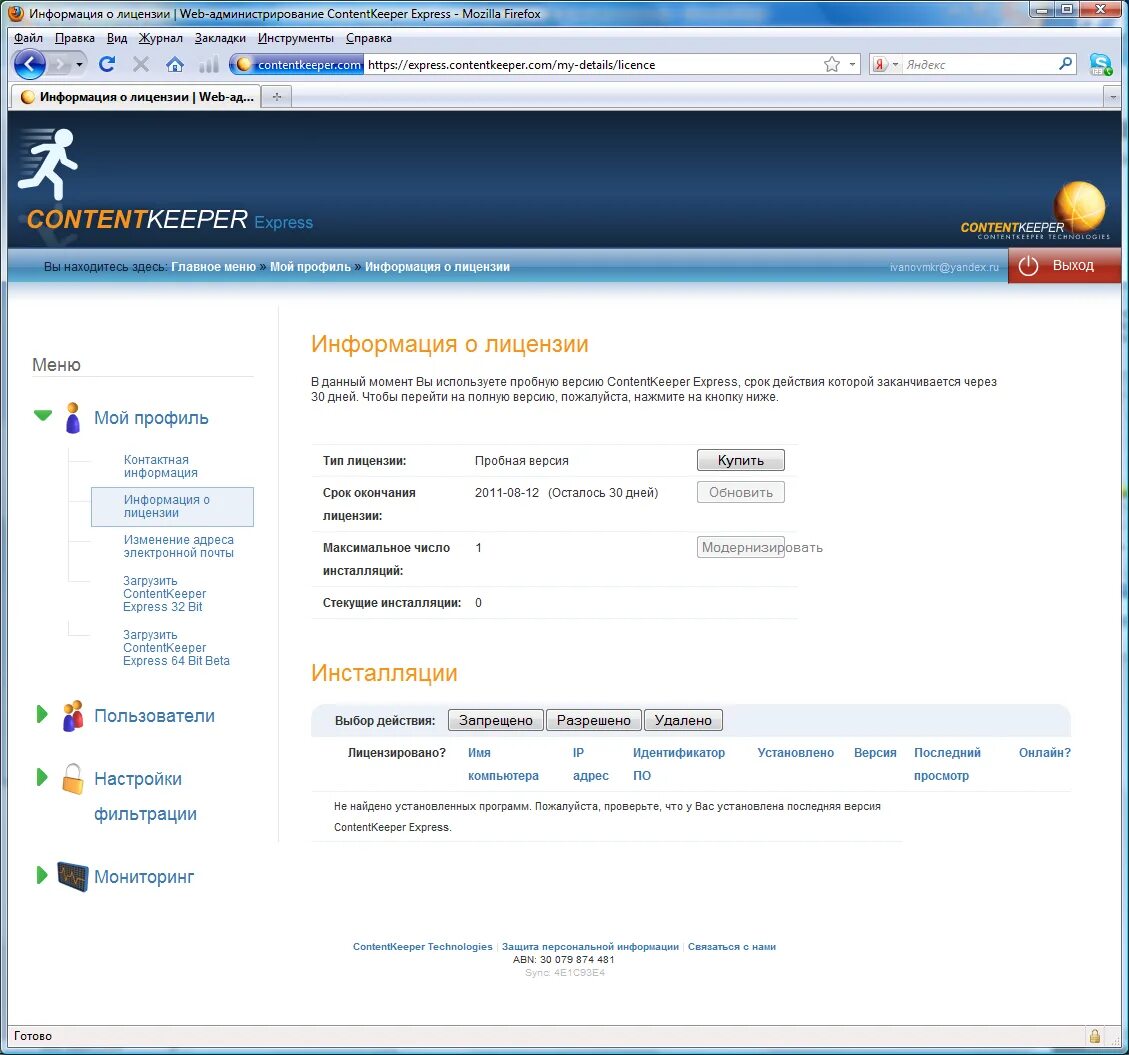
Task: Expand the Мониторинг section arrow
Action: coord(42,875)
